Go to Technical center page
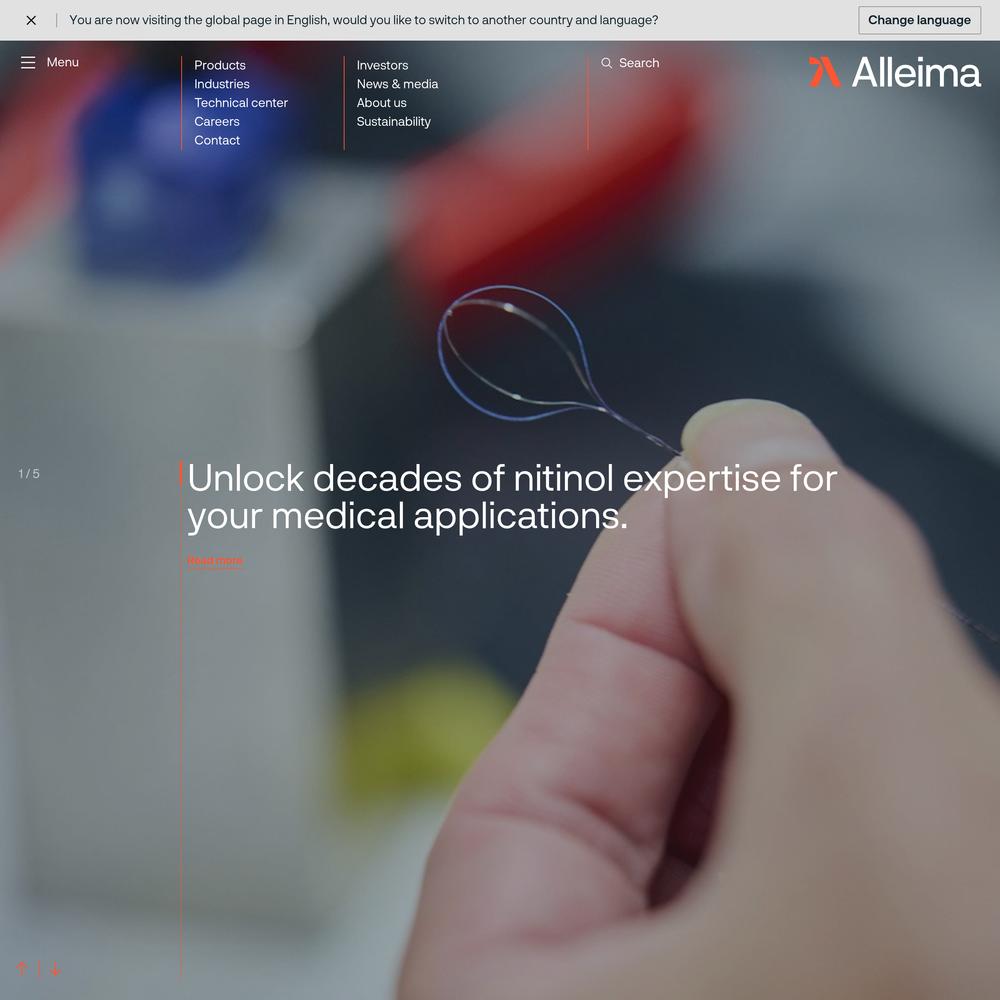The height and width of the screenshot is (1000, 1000). [x=240, y=103]
